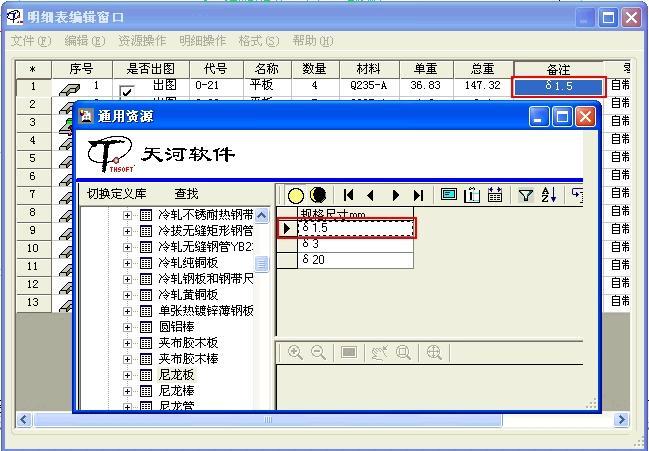Click the Q235-A material cell
649x451 pixels.
pos(369,86)
